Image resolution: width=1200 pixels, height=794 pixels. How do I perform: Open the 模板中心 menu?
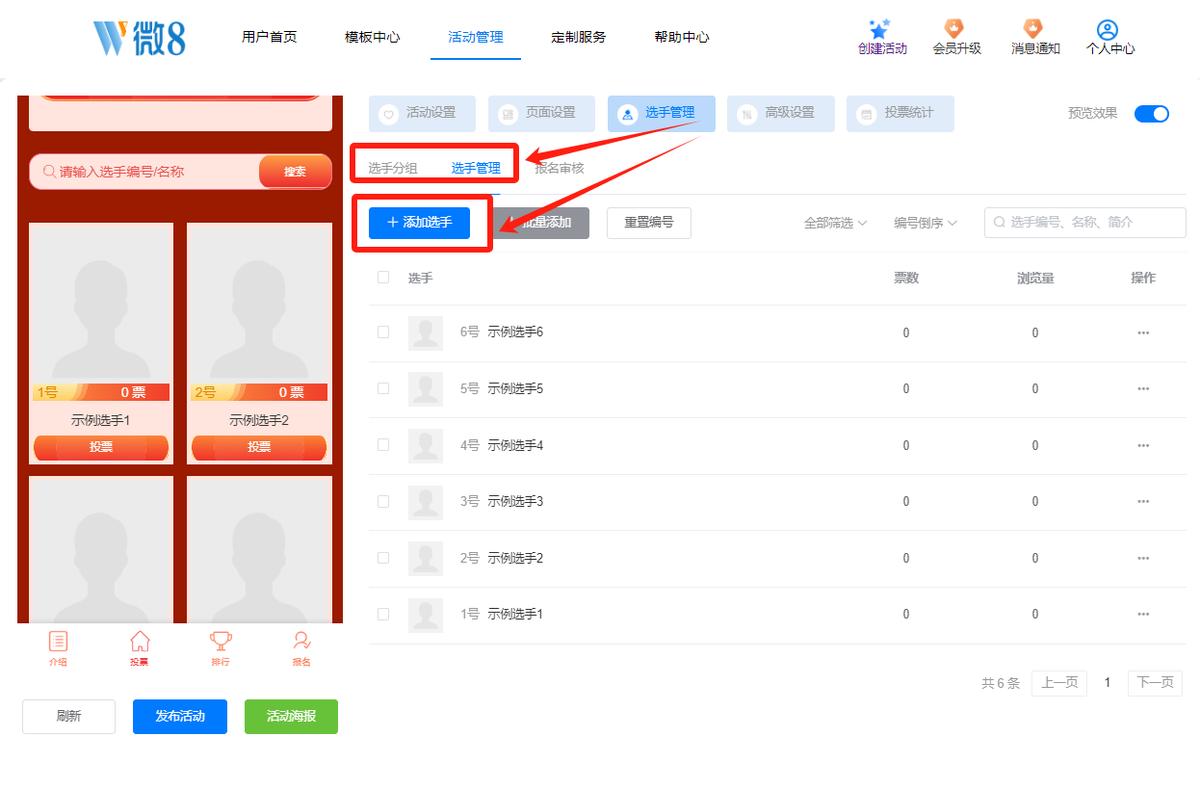point(372,37)
